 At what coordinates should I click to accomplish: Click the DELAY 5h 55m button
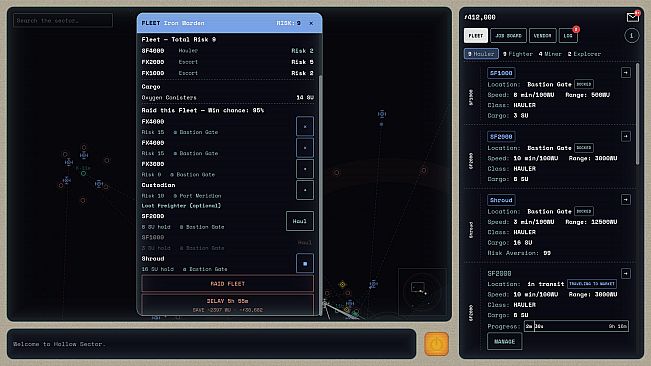(228, 305)
